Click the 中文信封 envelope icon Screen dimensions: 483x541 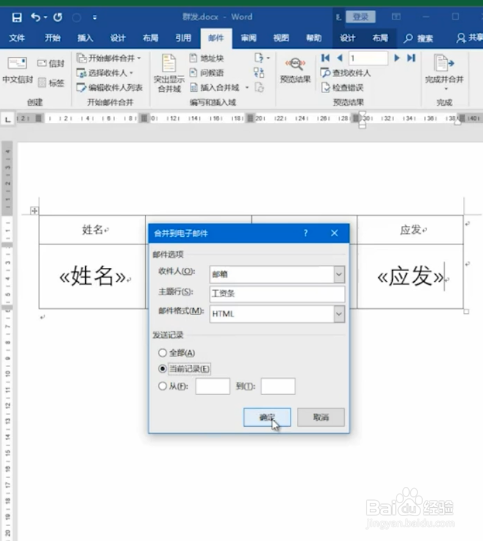pos(17,64)
